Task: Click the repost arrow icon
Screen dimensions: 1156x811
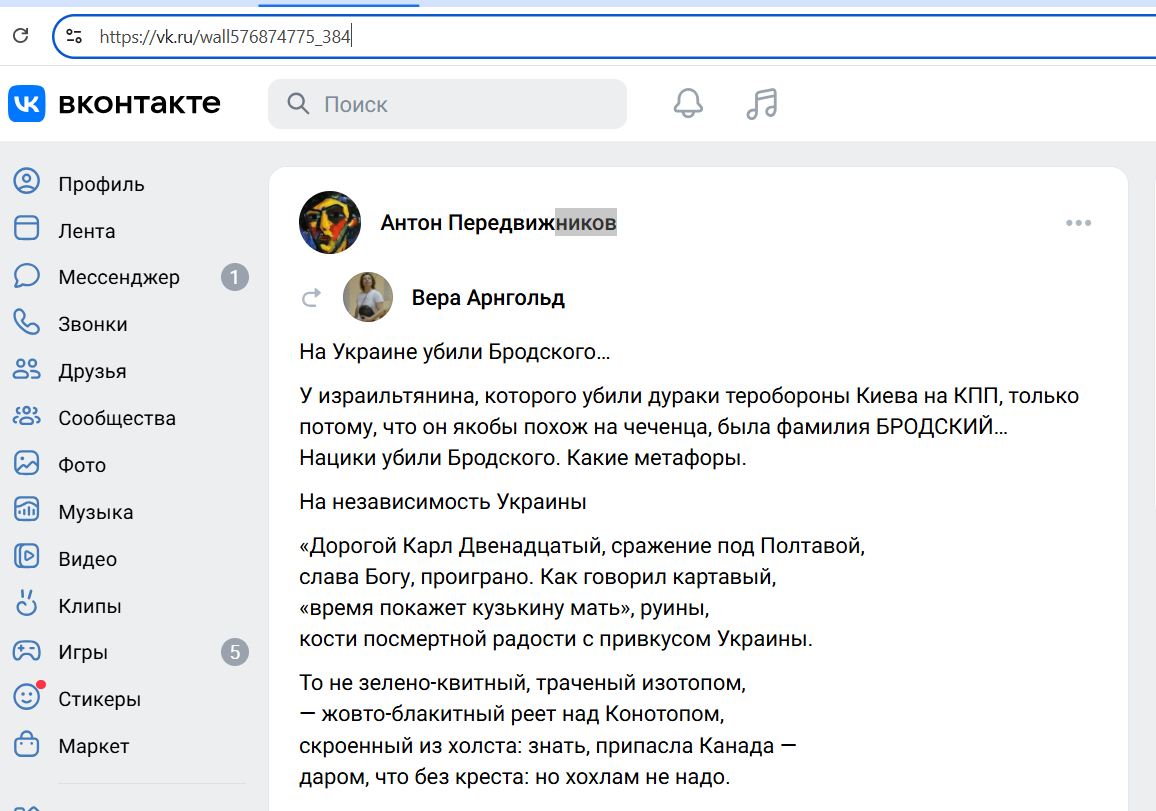Action: pos(311,297)
